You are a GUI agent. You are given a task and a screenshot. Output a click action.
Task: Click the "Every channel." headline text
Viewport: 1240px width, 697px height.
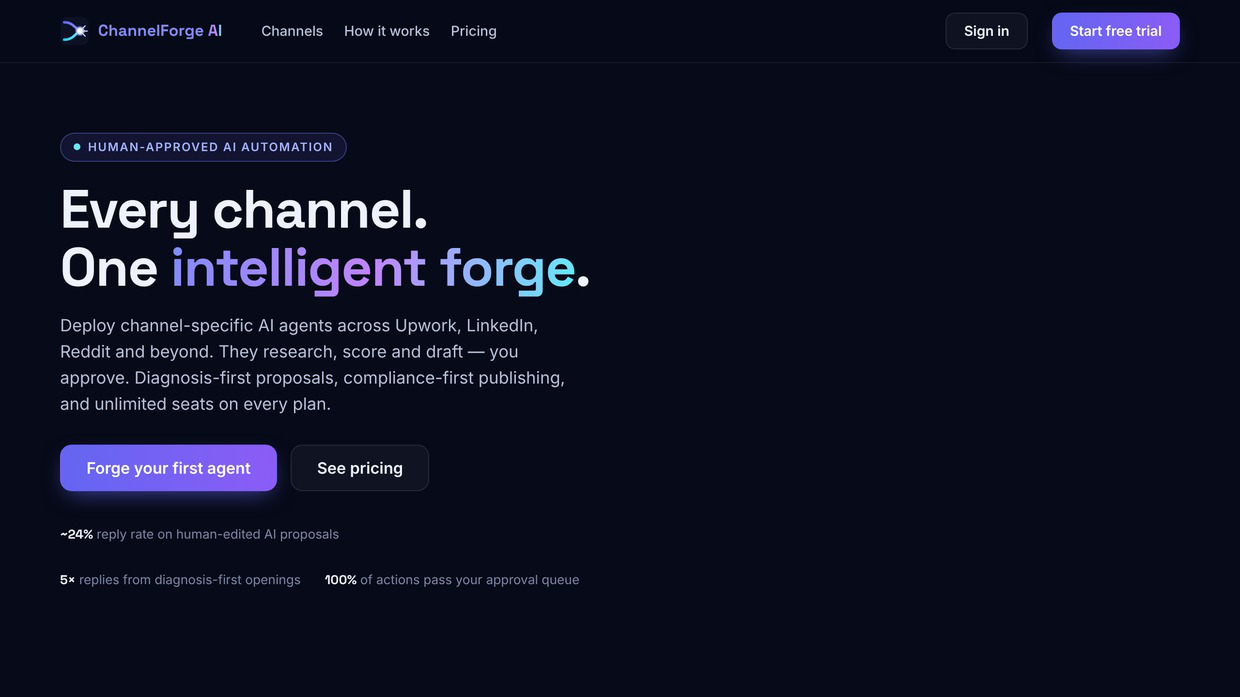tap(245, 210)
